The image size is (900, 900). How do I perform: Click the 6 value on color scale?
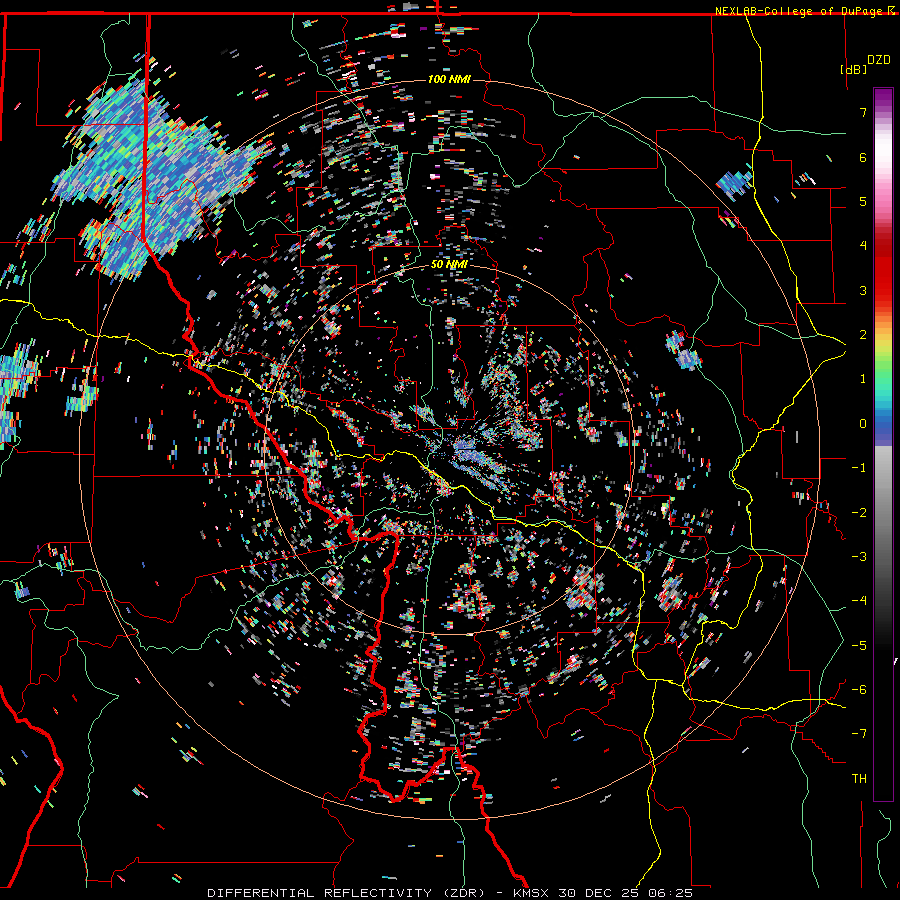click(863, 157)
